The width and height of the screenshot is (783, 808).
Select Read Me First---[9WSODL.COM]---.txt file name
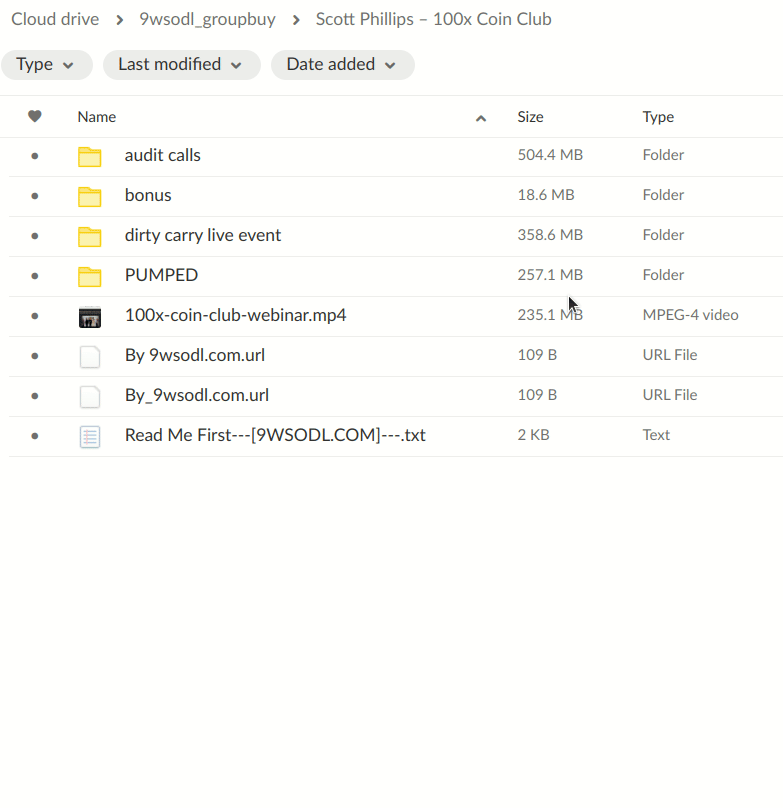coord(275,435)
